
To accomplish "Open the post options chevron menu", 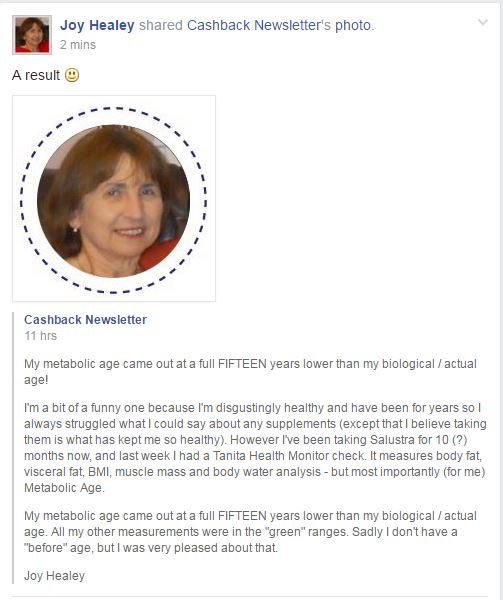I will tap(483, 22).
